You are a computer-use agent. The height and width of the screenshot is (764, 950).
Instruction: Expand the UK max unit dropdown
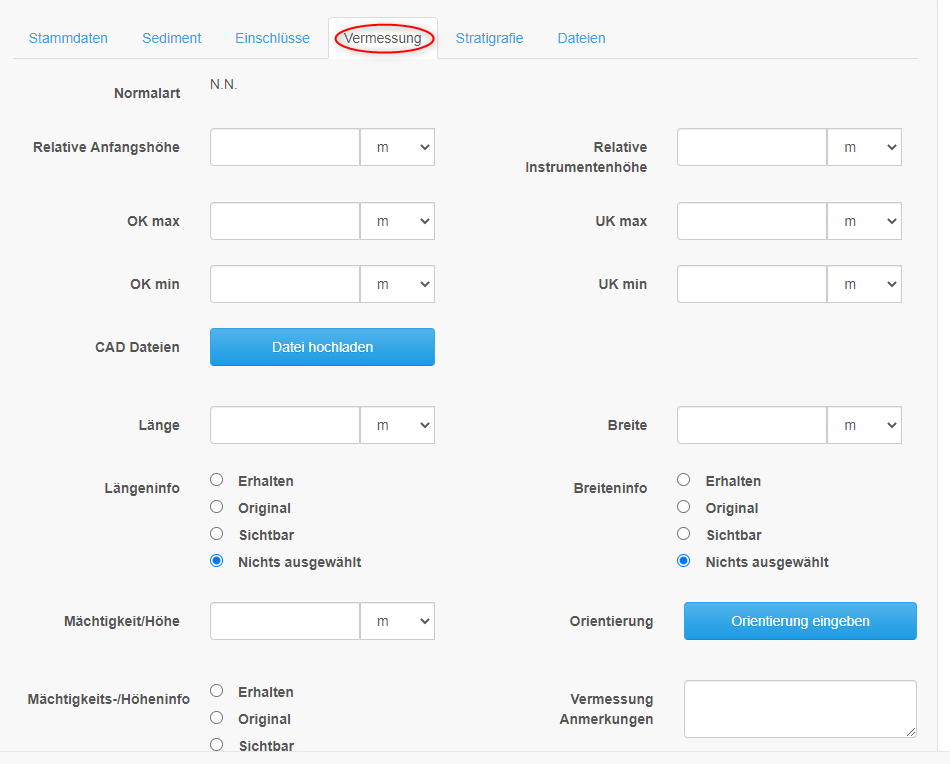click(865, 221)
